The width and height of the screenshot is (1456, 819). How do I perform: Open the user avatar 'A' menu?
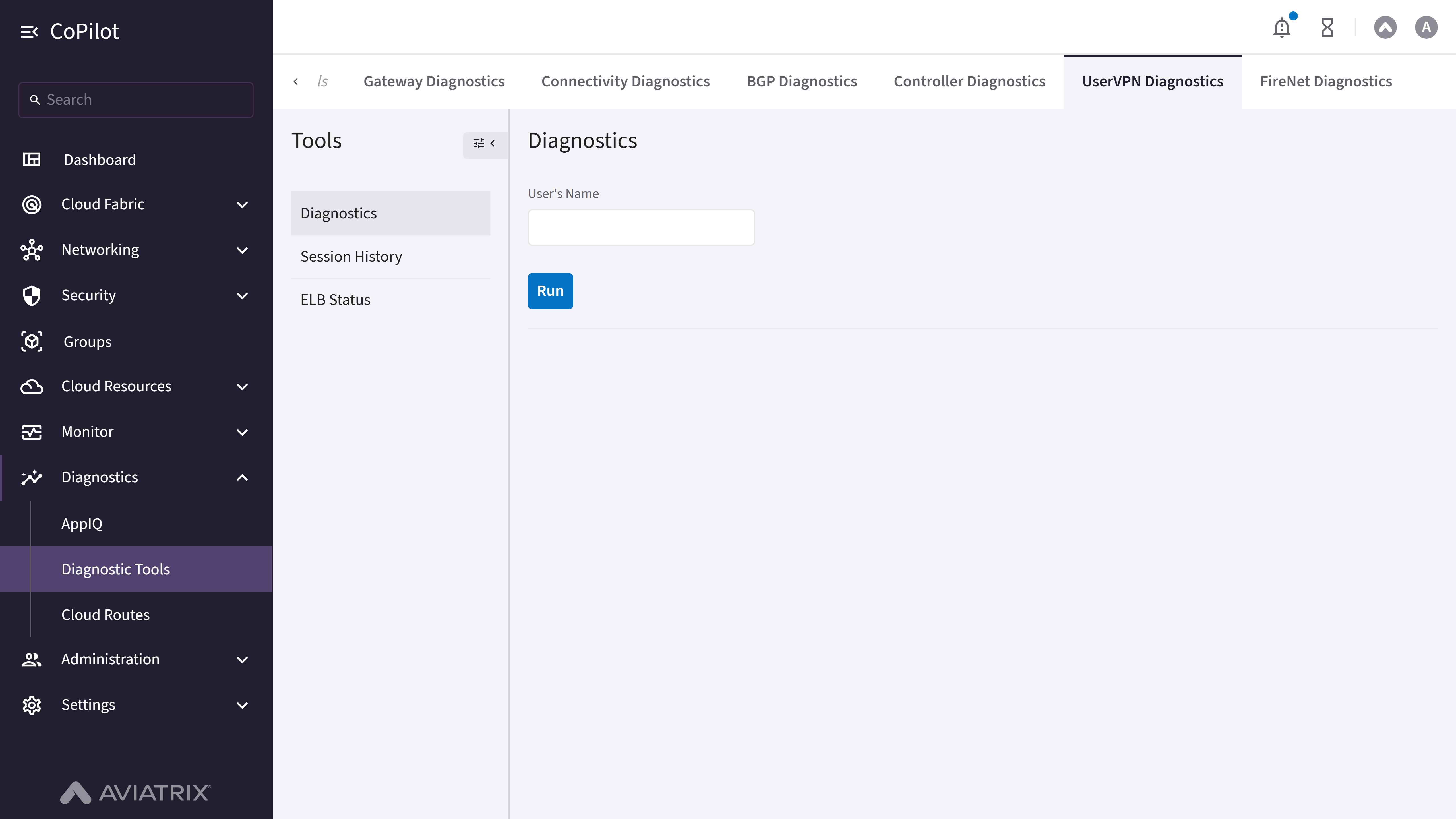[1426, 27]
